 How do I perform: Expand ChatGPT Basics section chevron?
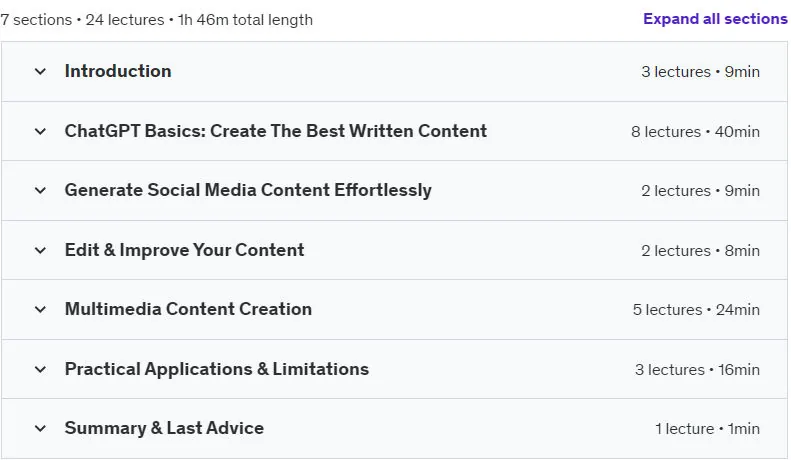click(40, 132)
